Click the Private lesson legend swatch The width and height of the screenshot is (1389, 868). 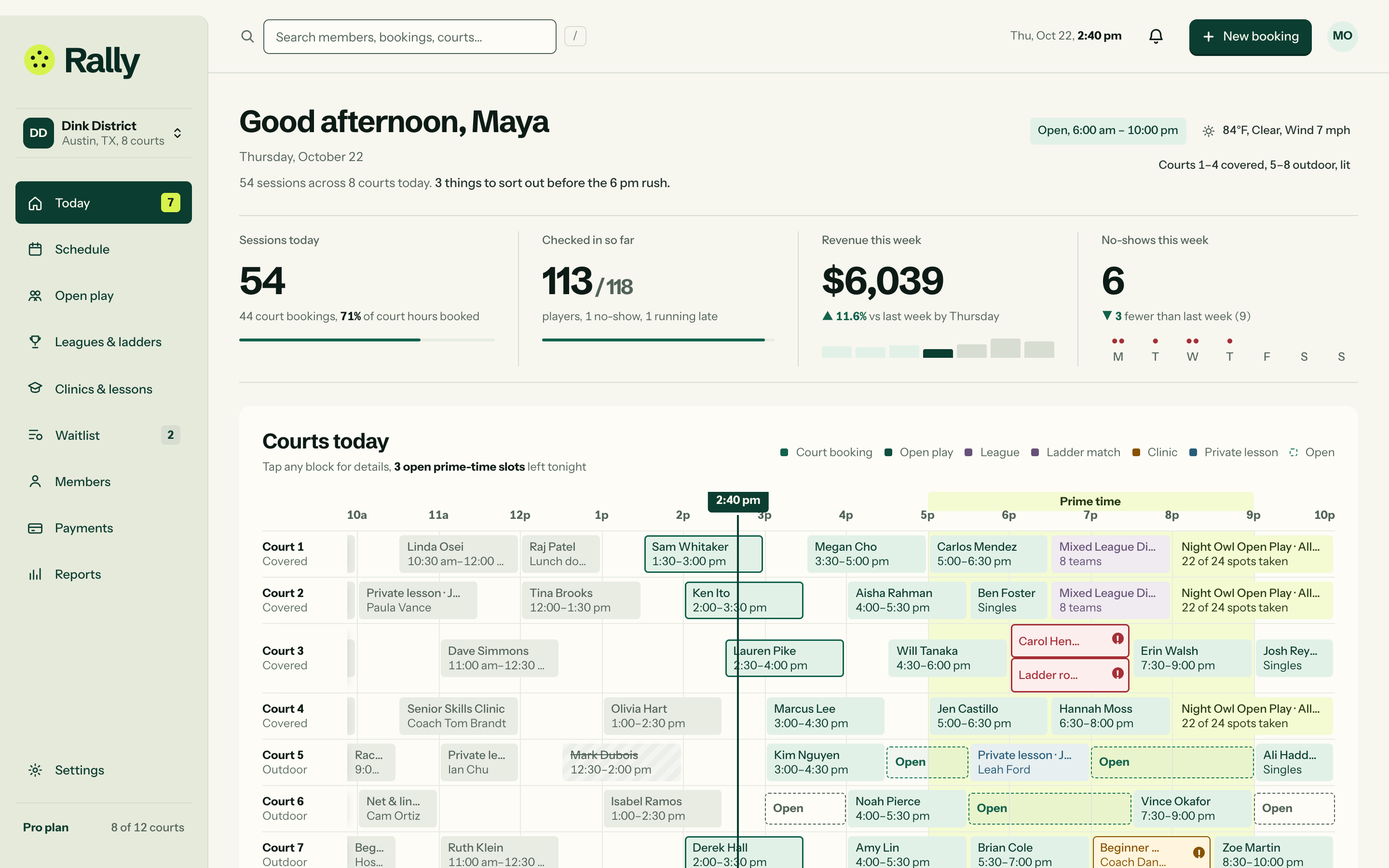coord(1193,452)
